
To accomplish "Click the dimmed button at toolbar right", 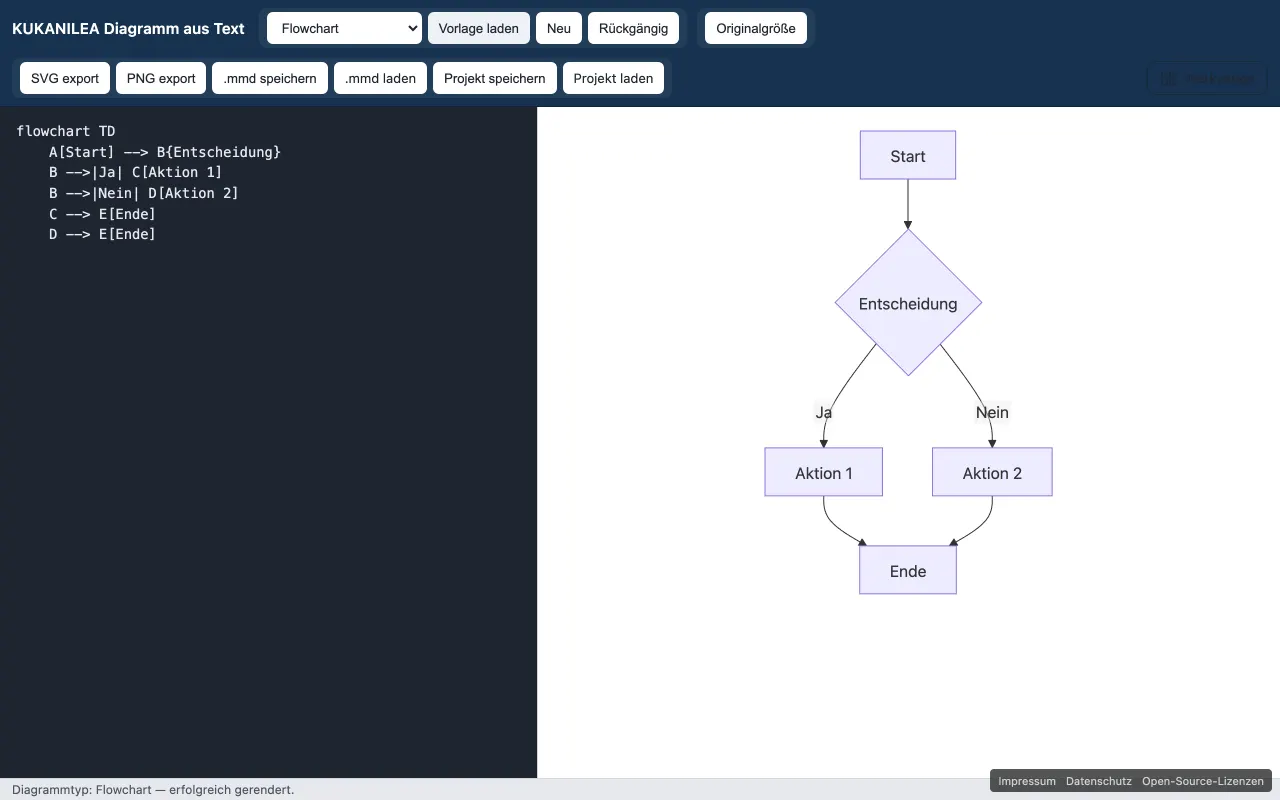I will click(x=1206, y=78).
